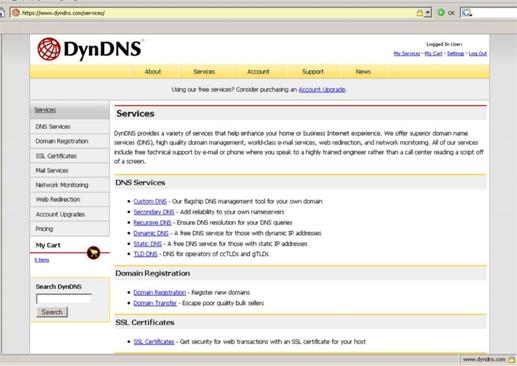The width and height of the screenshot is (517, 366).
Task: Click the 'Domain Registration' section heading
Action: [x=153, y=273]
